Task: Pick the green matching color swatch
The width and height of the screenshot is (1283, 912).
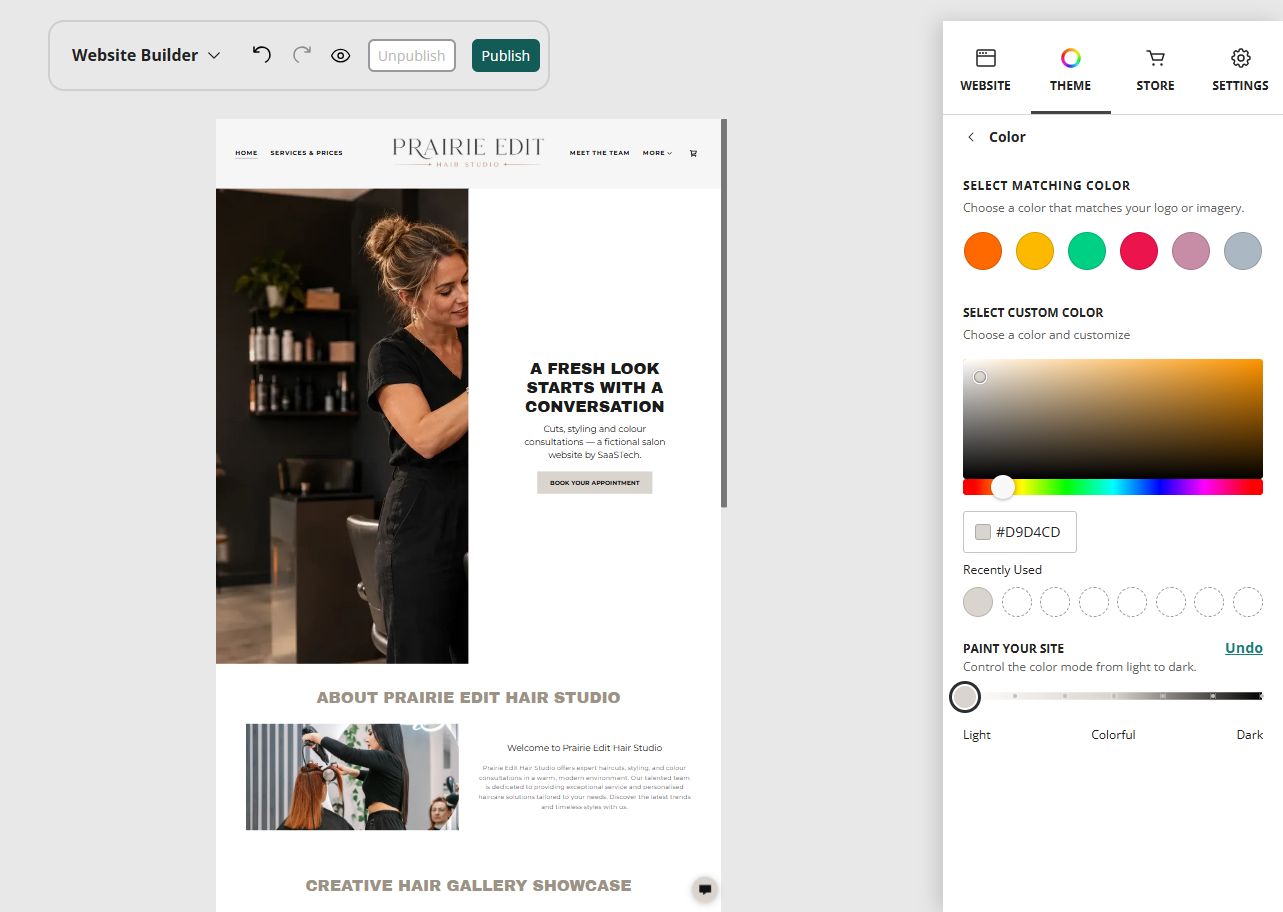Action: click(1087, 251)
